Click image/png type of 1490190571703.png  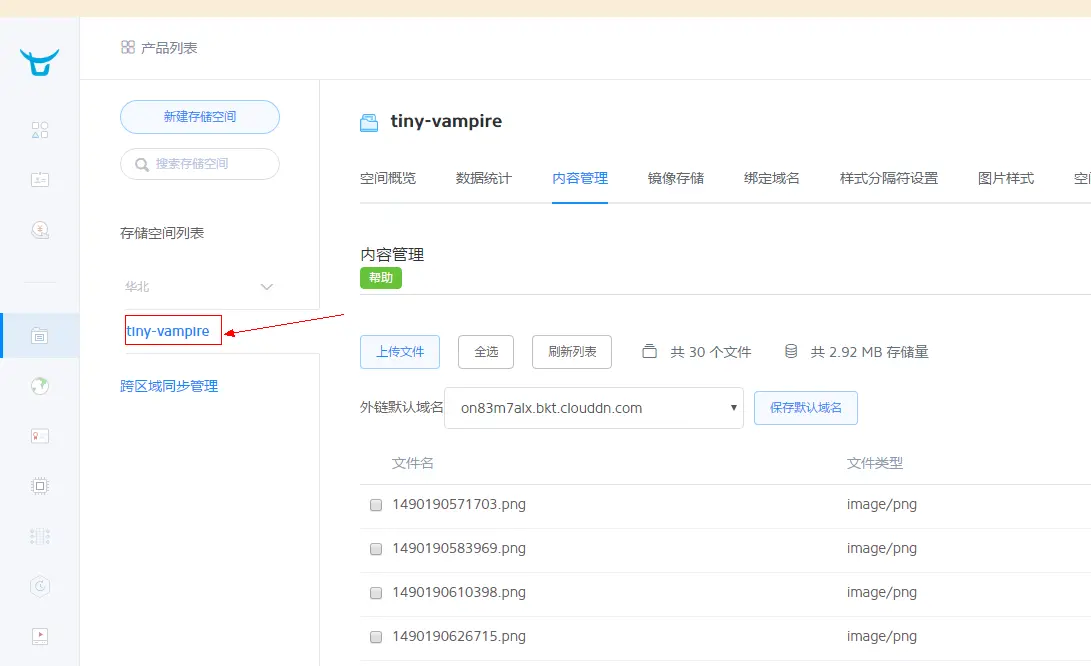point(882,504)
